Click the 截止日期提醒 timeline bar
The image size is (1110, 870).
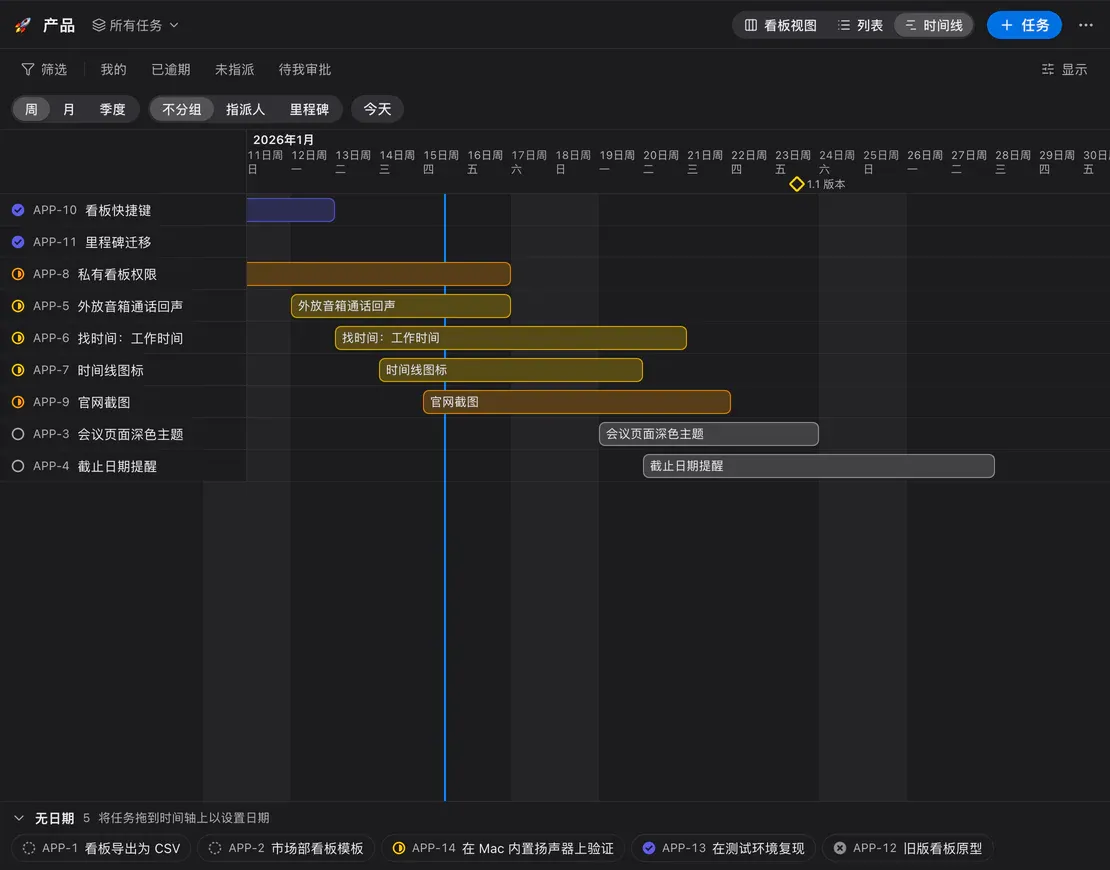coord(818,466)
